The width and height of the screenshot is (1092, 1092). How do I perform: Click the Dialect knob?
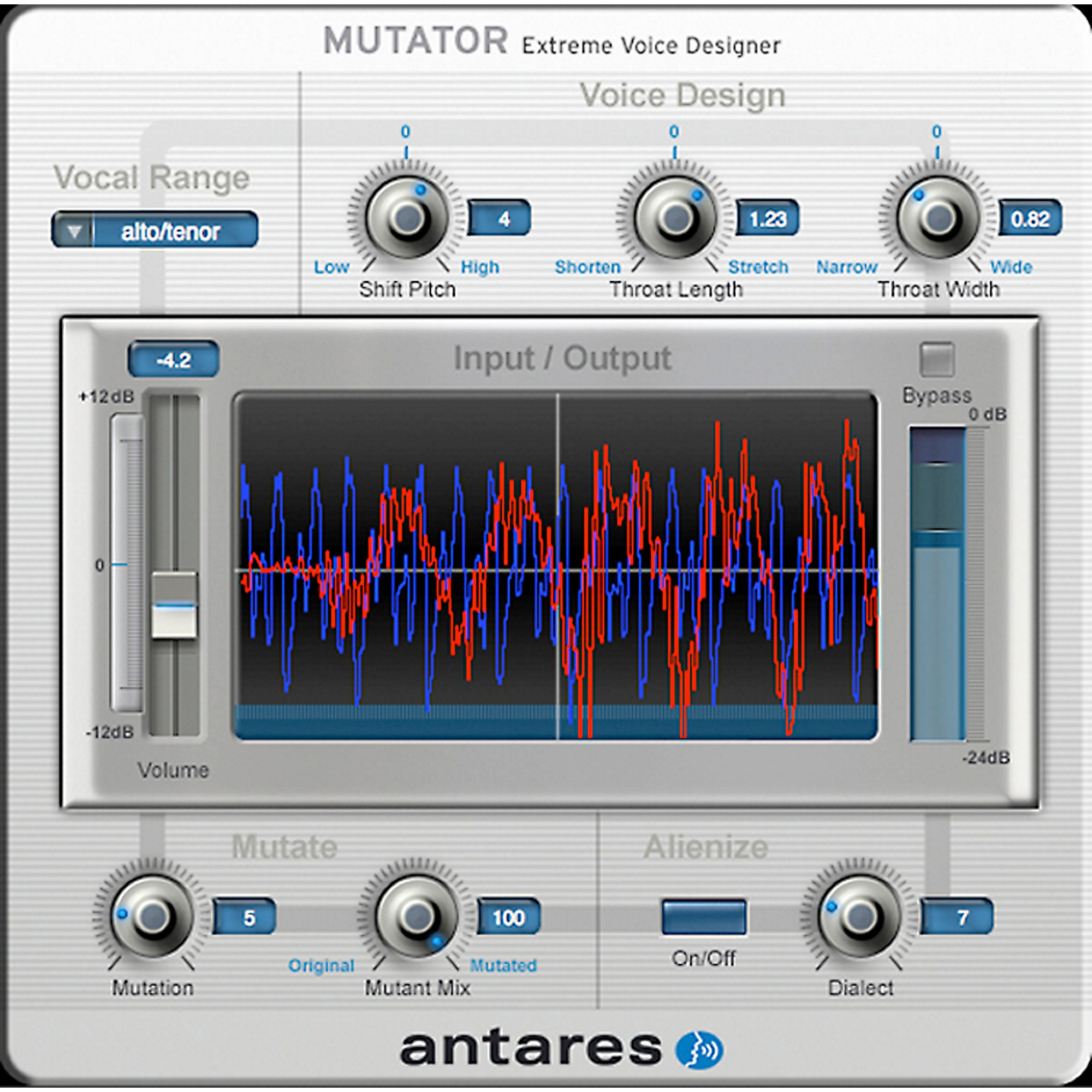click(860, 916)
